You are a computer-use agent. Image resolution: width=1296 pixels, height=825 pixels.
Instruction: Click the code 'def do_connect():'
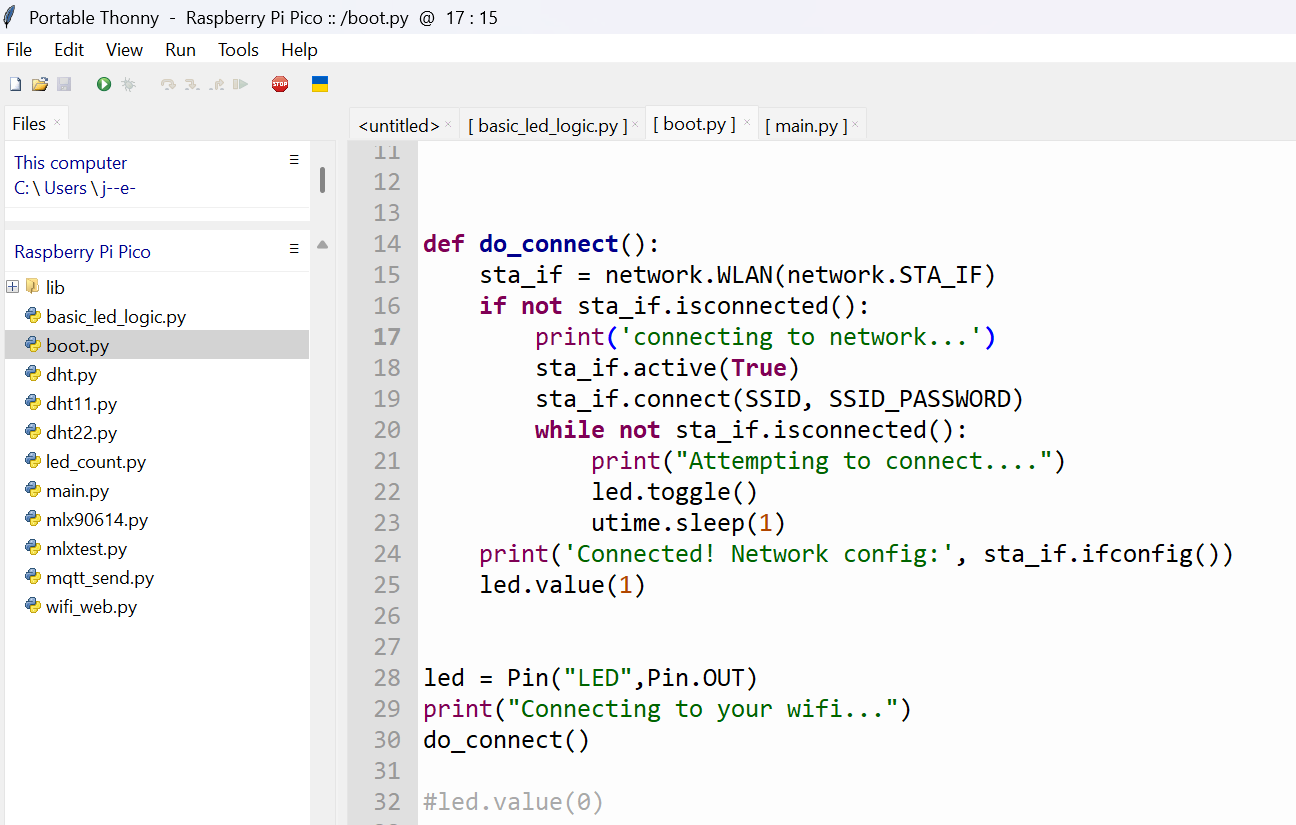[542, 244]
